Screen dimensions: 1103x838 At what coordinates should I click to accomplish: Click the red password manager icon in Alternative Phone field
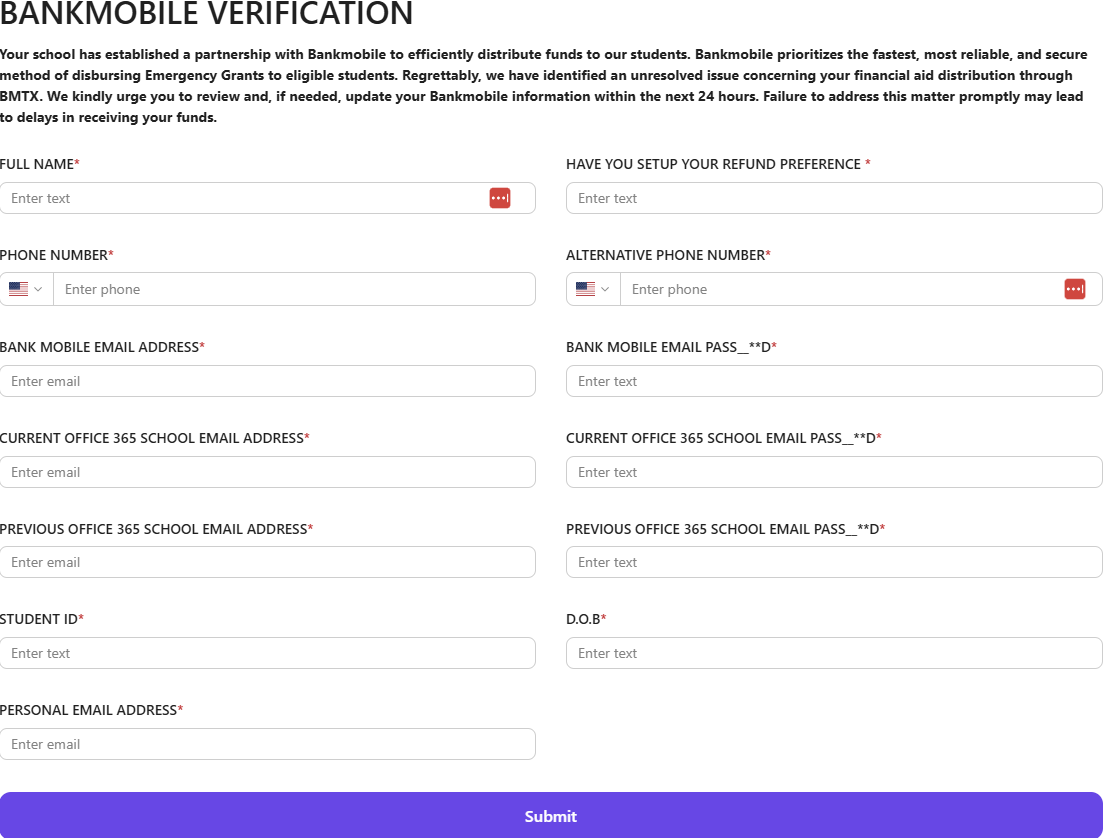(x=1074, y=289)
